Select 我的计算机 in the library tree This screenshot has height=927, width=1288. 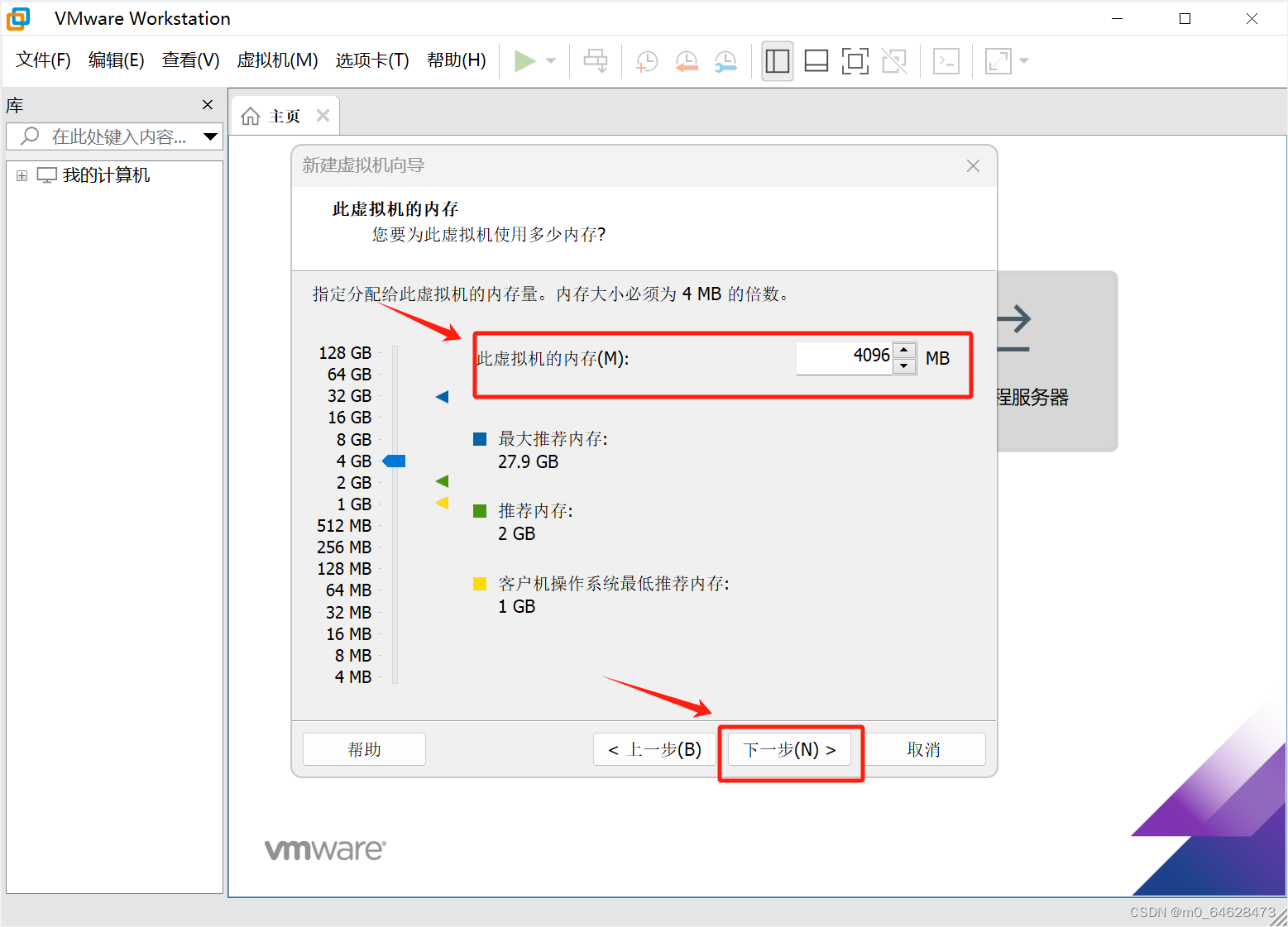[106, 175]
